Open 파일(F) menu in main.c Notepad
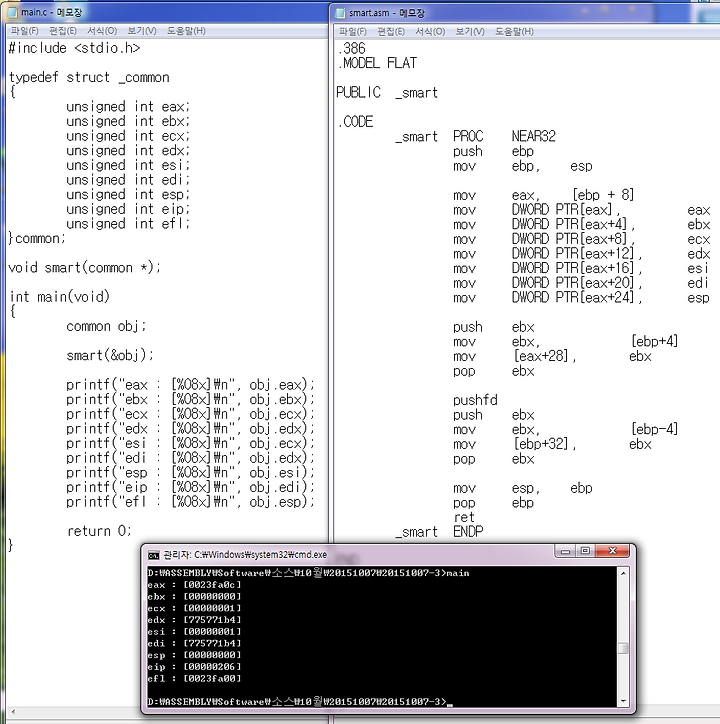 pyautogui.click(x=24, y=30)
